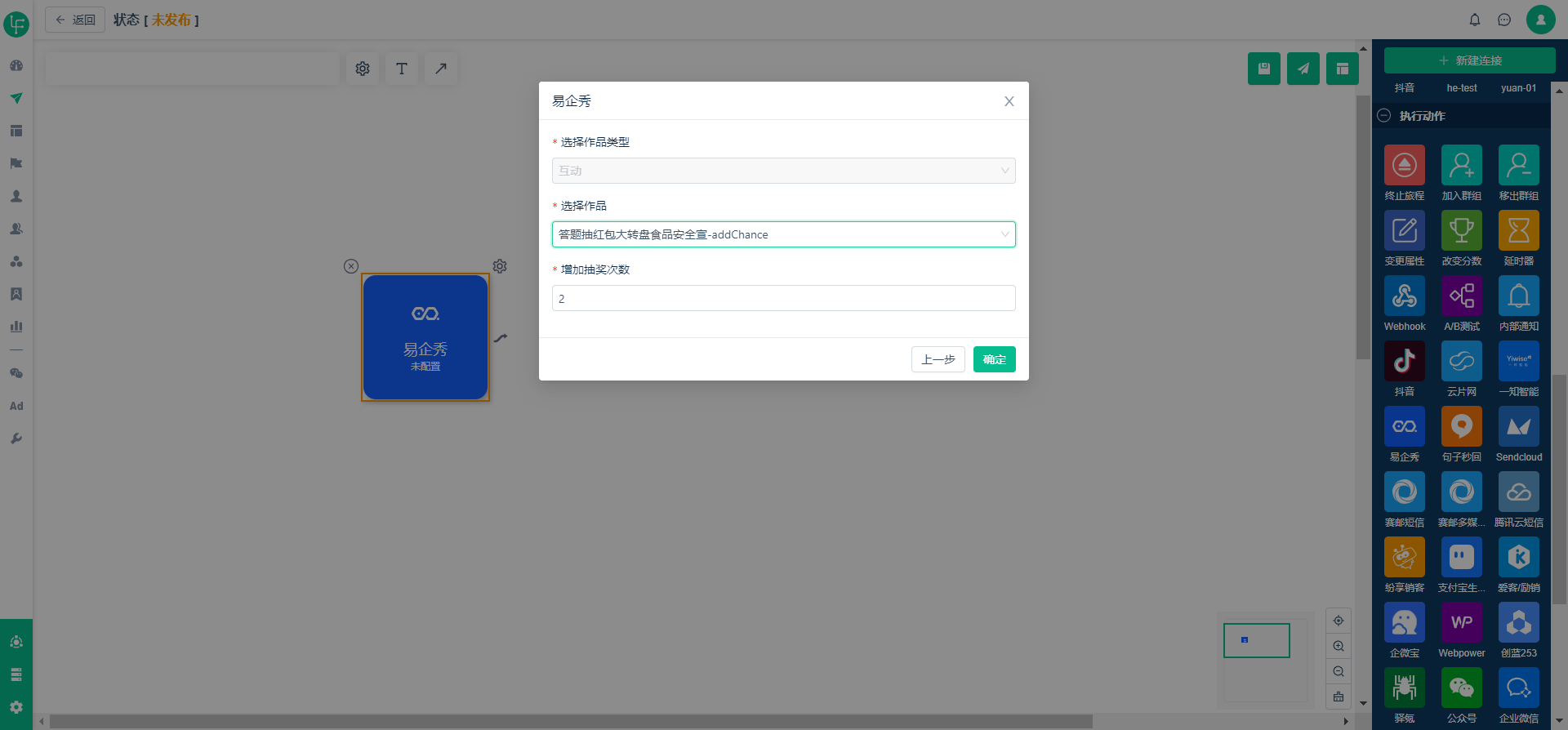Open the 选择作品类型 dropdown
This screenshot has width=1568, height=730.
tap(784, 171)
